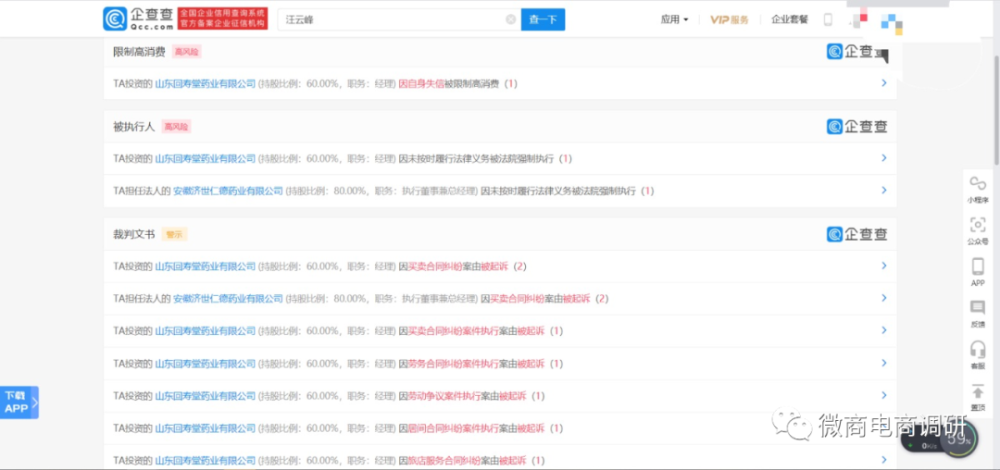
Task: Click 顾问合同纠纷案件执行 red text
Action: coord(452,428)
